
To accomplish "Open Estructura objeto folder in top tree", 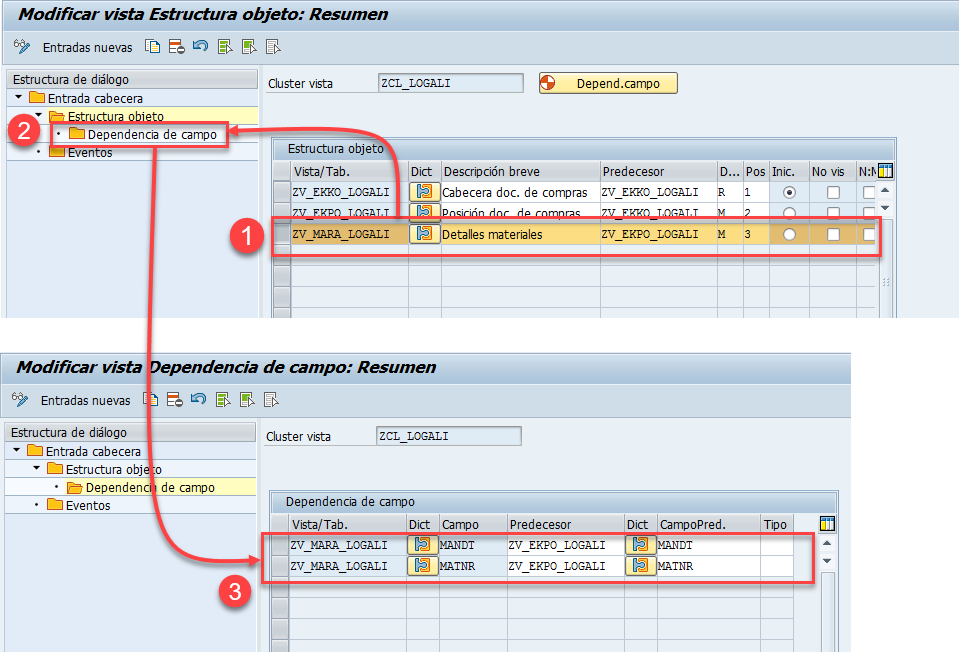I will click(x=57, y=116).
